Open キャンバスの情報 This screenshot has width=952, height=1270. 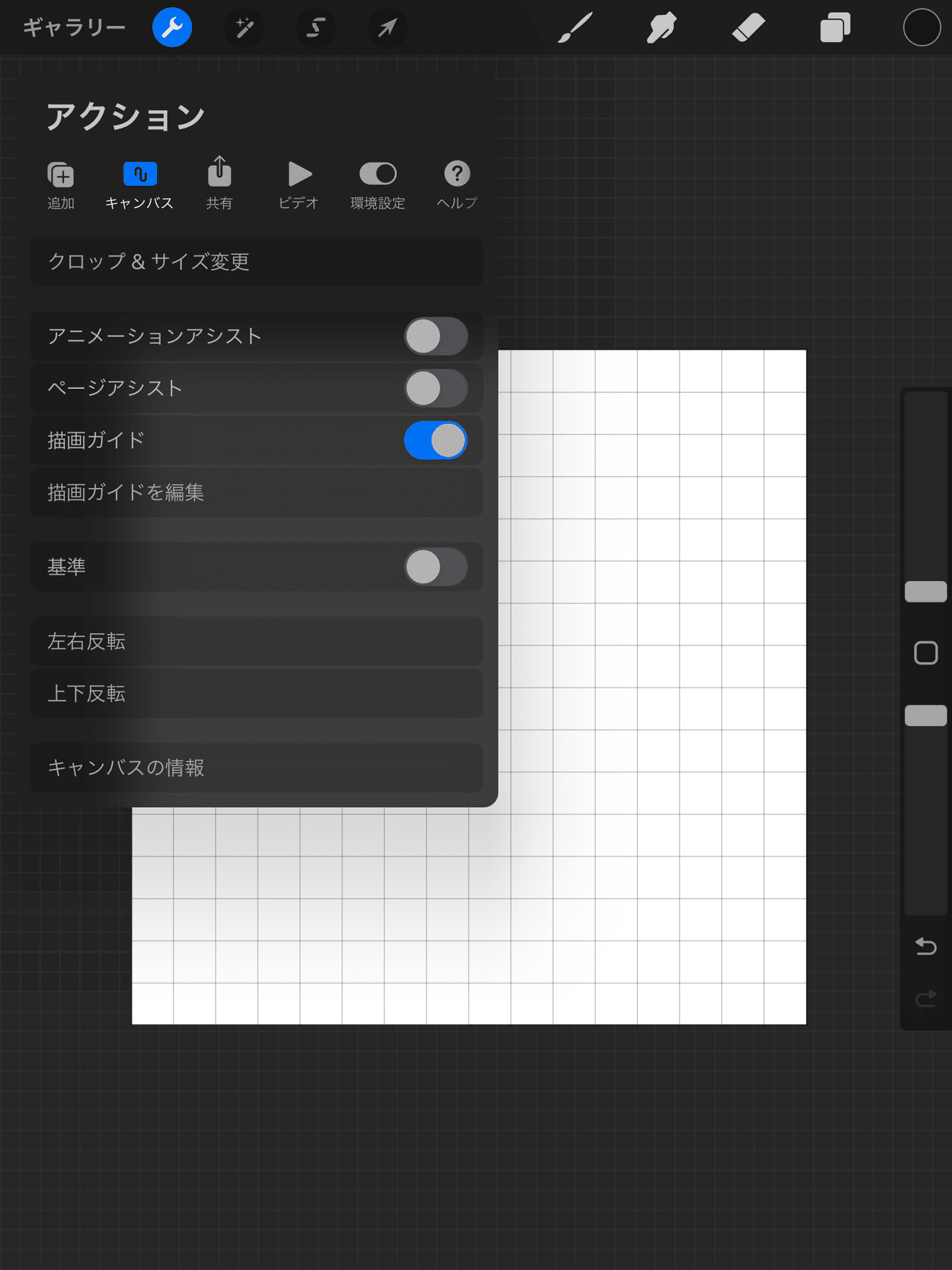tap(256, 768)
